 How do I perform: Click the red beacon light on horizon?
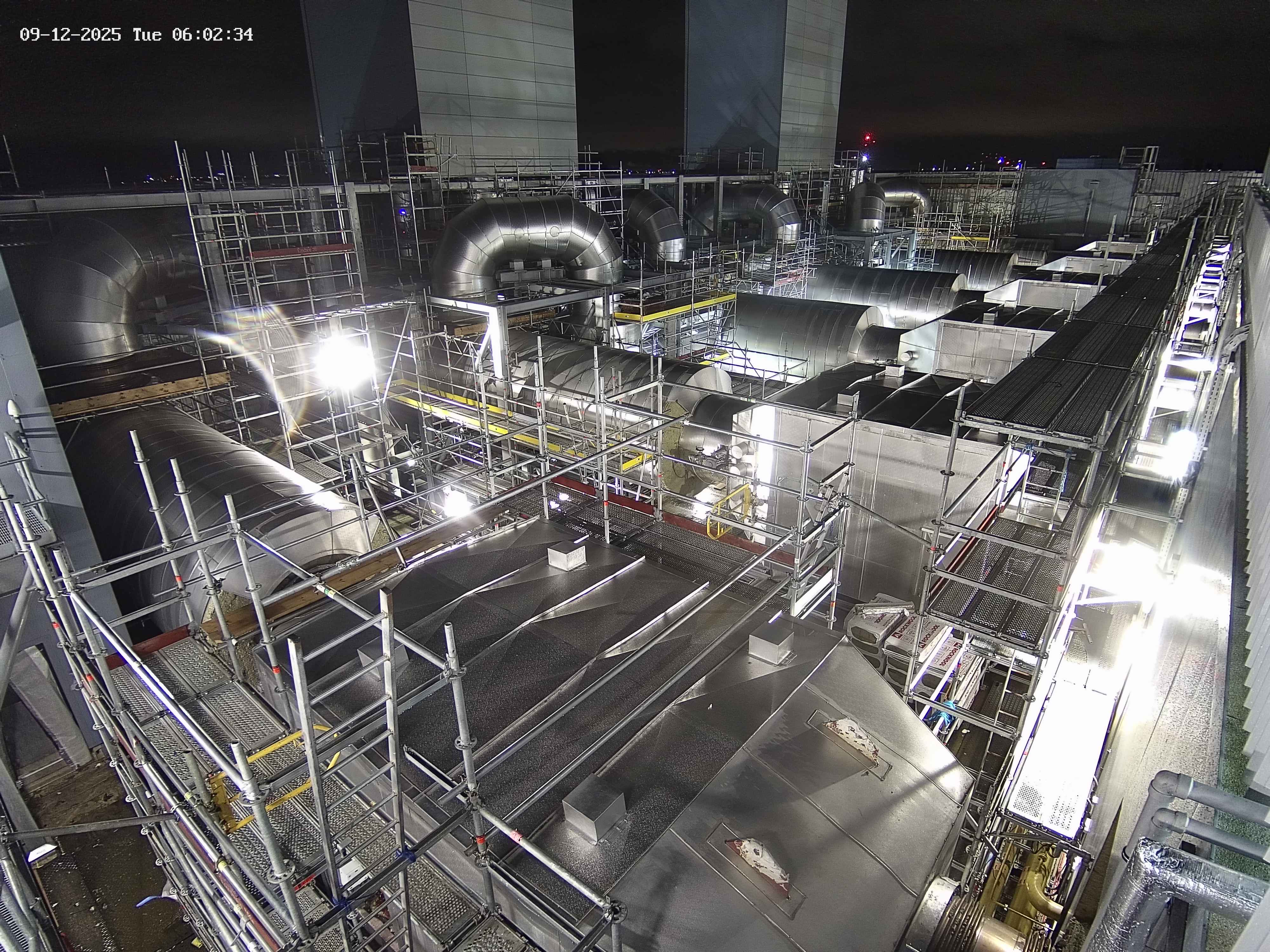[867, 137]
